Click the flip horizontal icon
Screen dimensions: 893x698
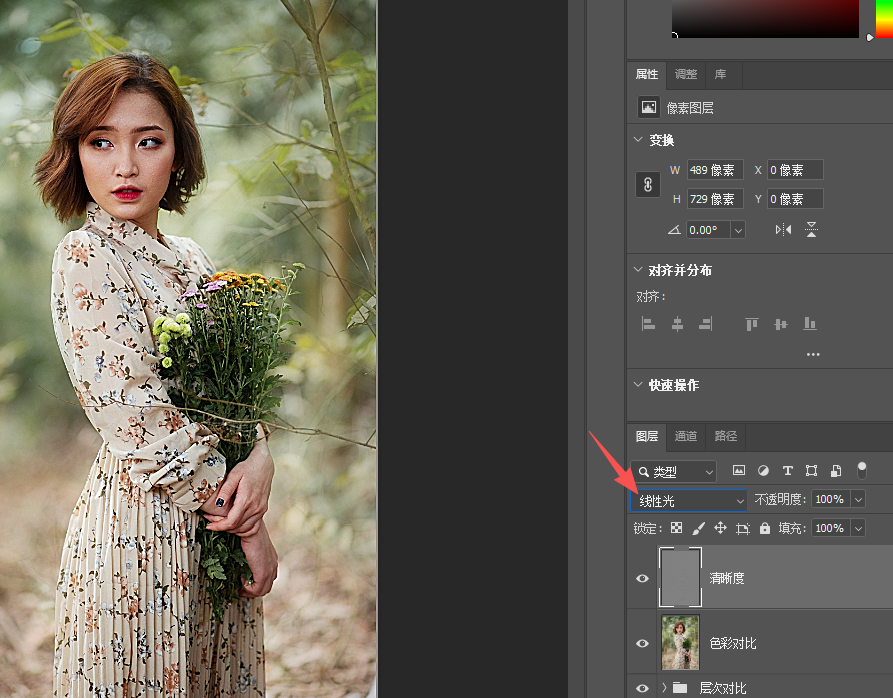click(x=783, y=229)
